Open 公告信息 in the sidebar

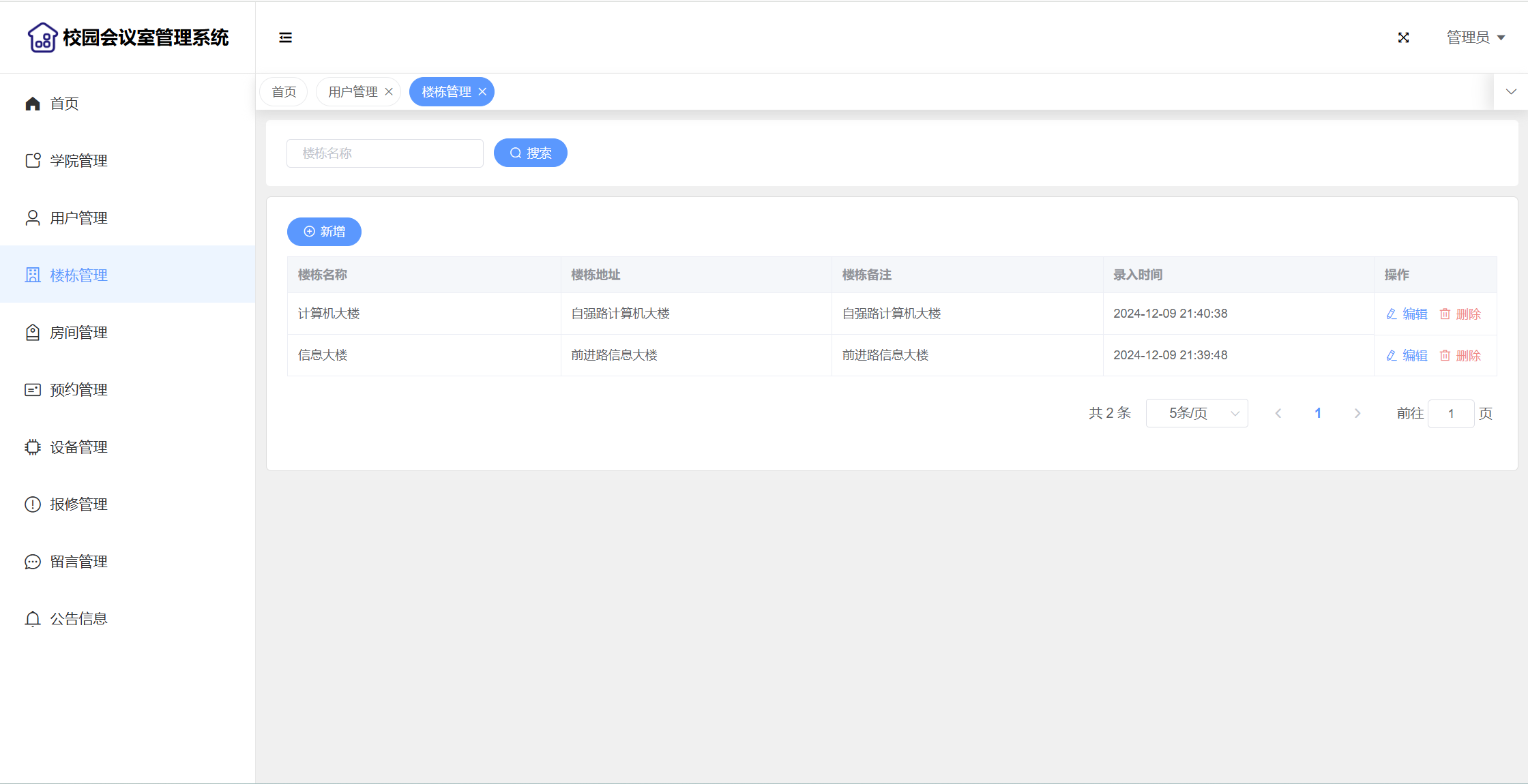pyautogui.click(x=78, y=619)
